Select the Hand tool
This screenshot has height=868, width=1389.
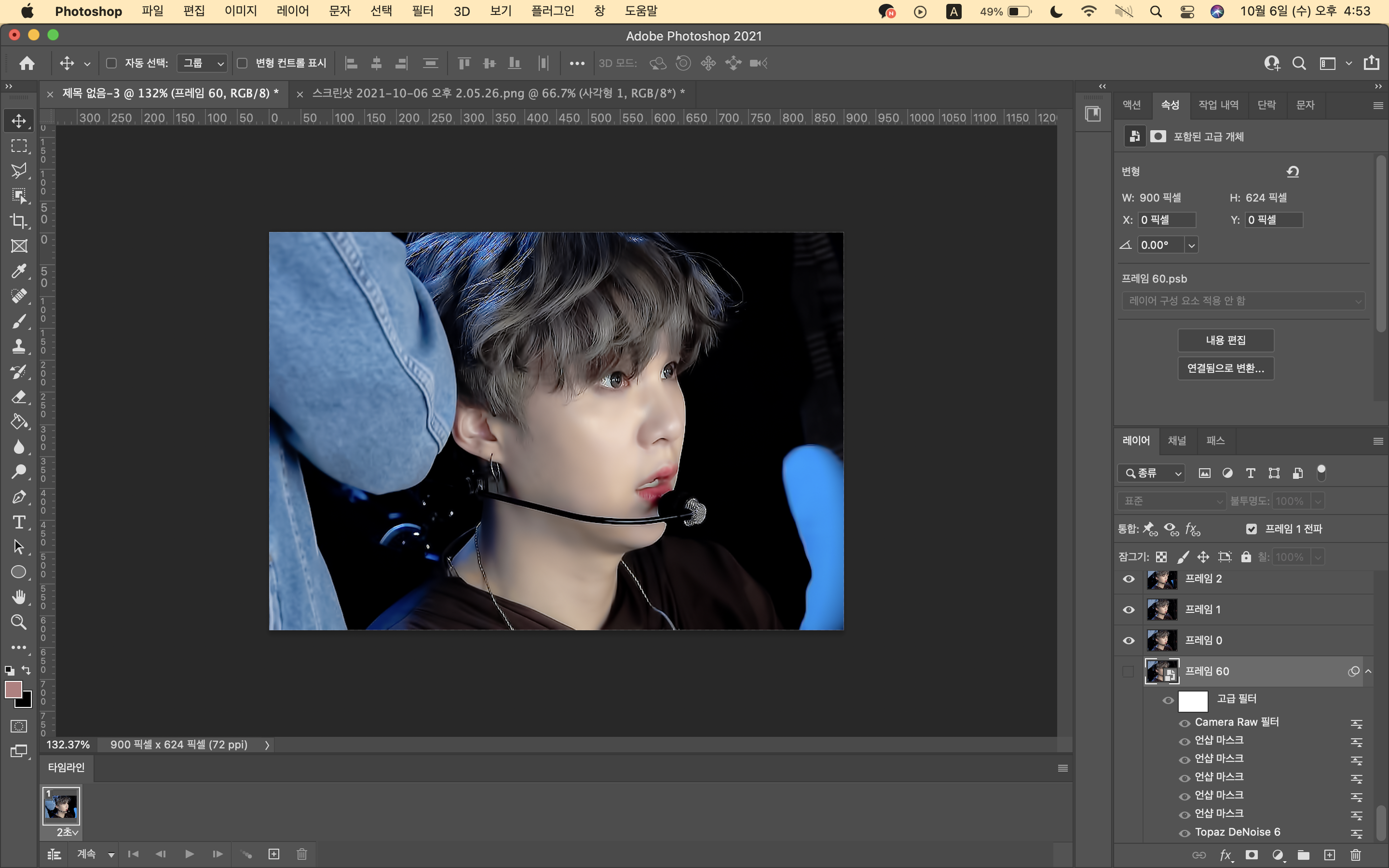coord(19,597)
